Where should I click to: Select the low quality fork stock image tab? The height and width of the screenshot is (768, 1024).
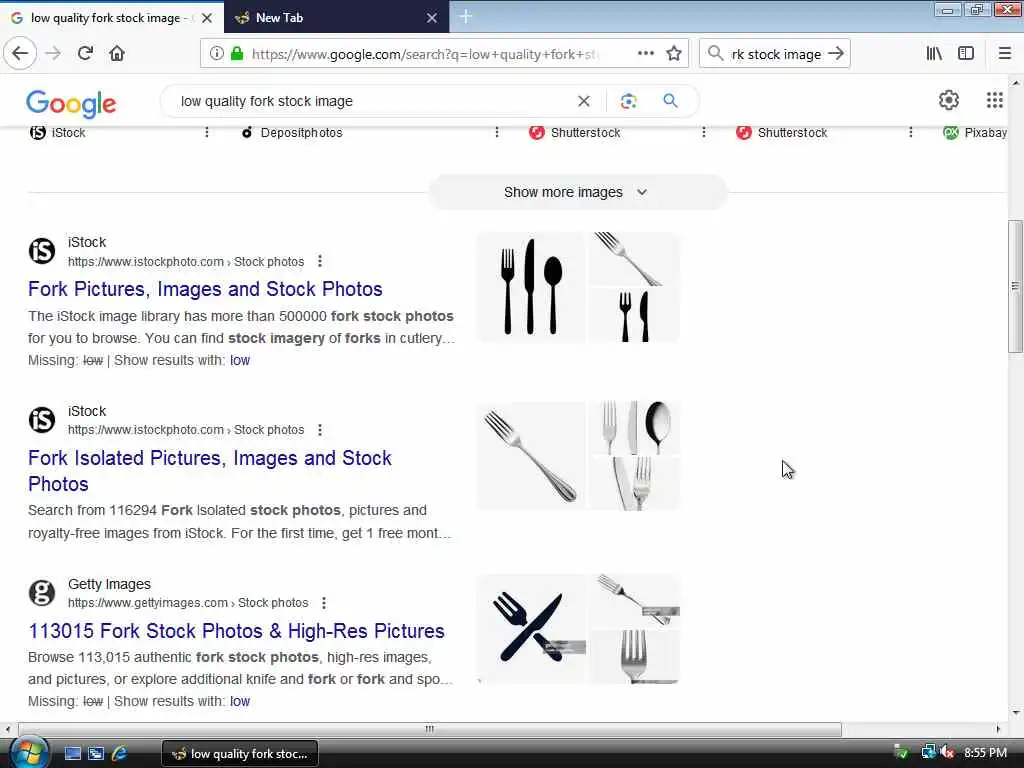pyautogui.click(x=104, y=18)
